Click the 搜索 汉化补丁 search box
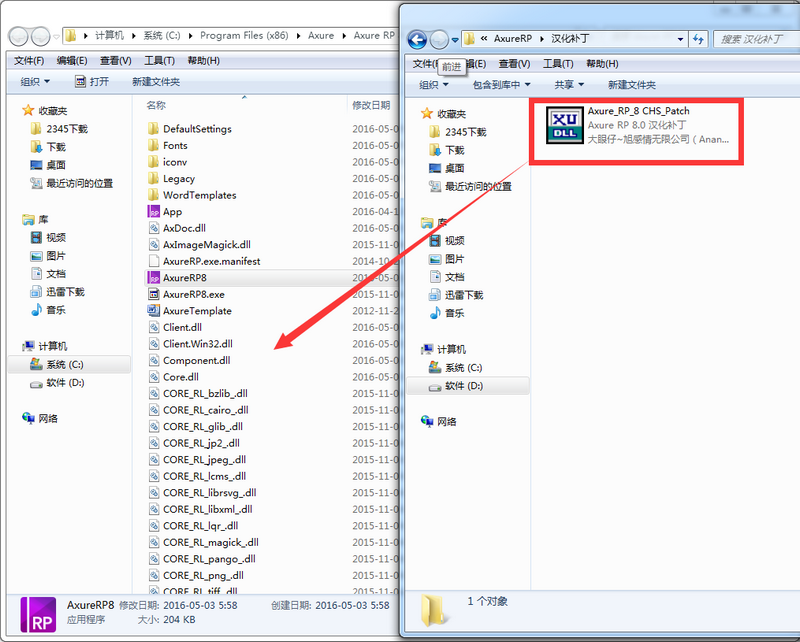Image resolution: width=800 pixels, height=642 pixels. (x=757, y=39)
